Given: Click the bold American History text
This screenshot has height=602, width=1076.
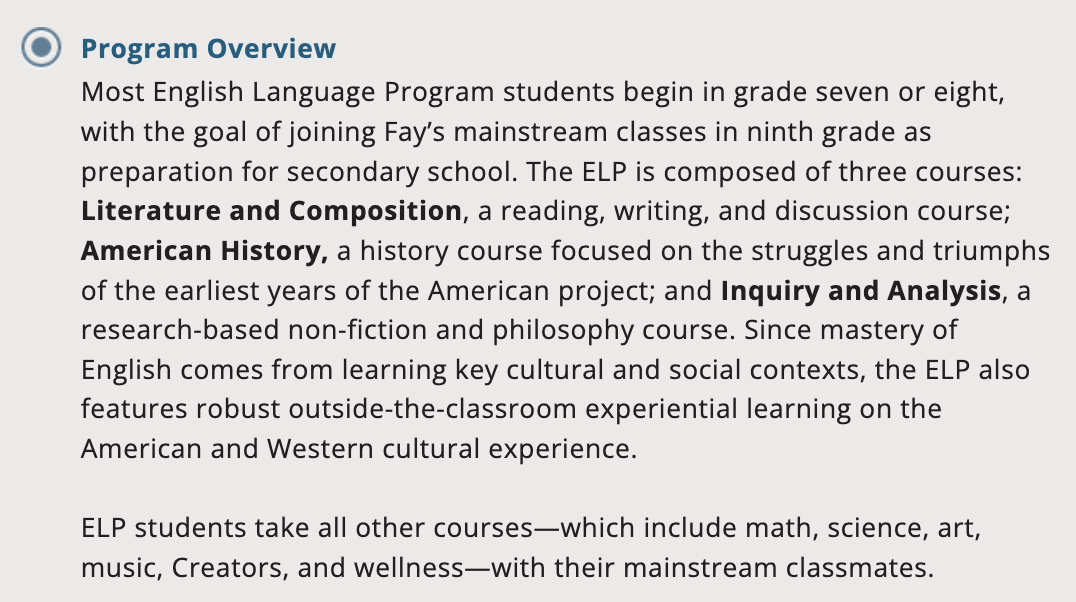Looking at the screenshot, I should pos(204,251).
